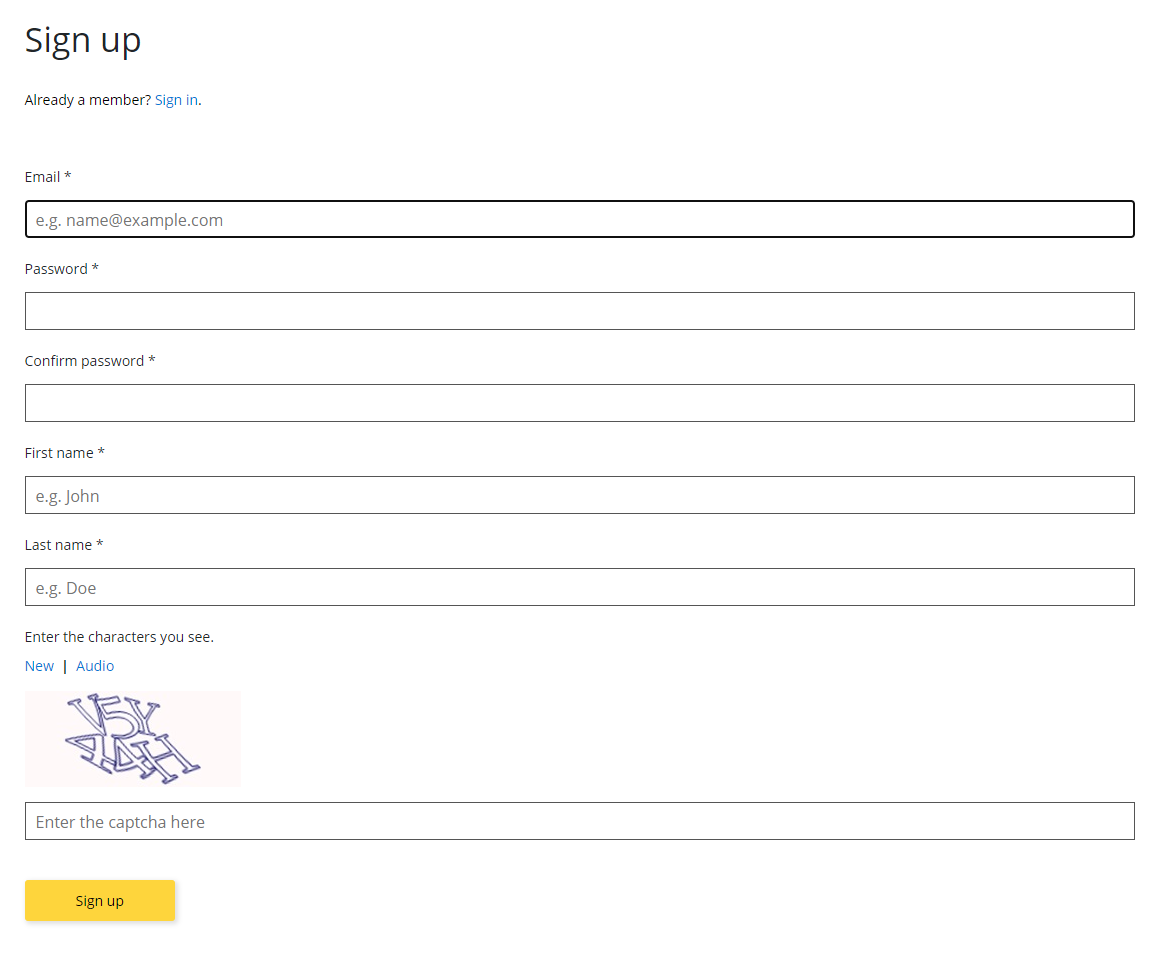This screenshot has width=1176, height=962.
Task: Focus the Email input field
Action: pos(579,219)
